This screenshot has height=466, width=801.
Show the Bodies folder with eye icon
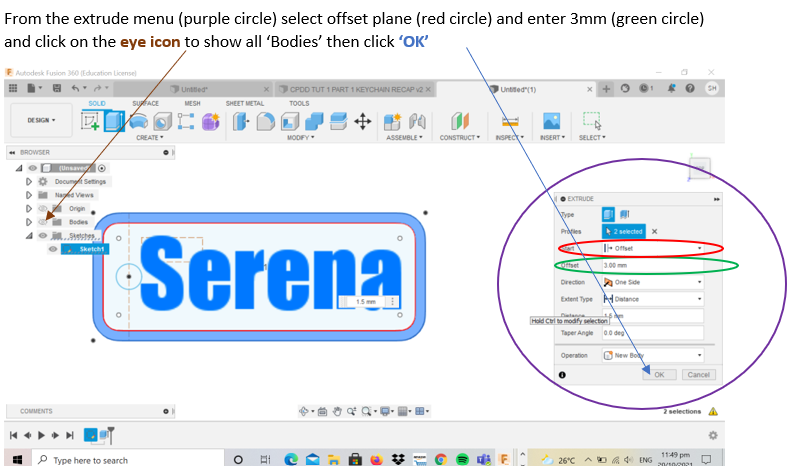pos(43,222)
